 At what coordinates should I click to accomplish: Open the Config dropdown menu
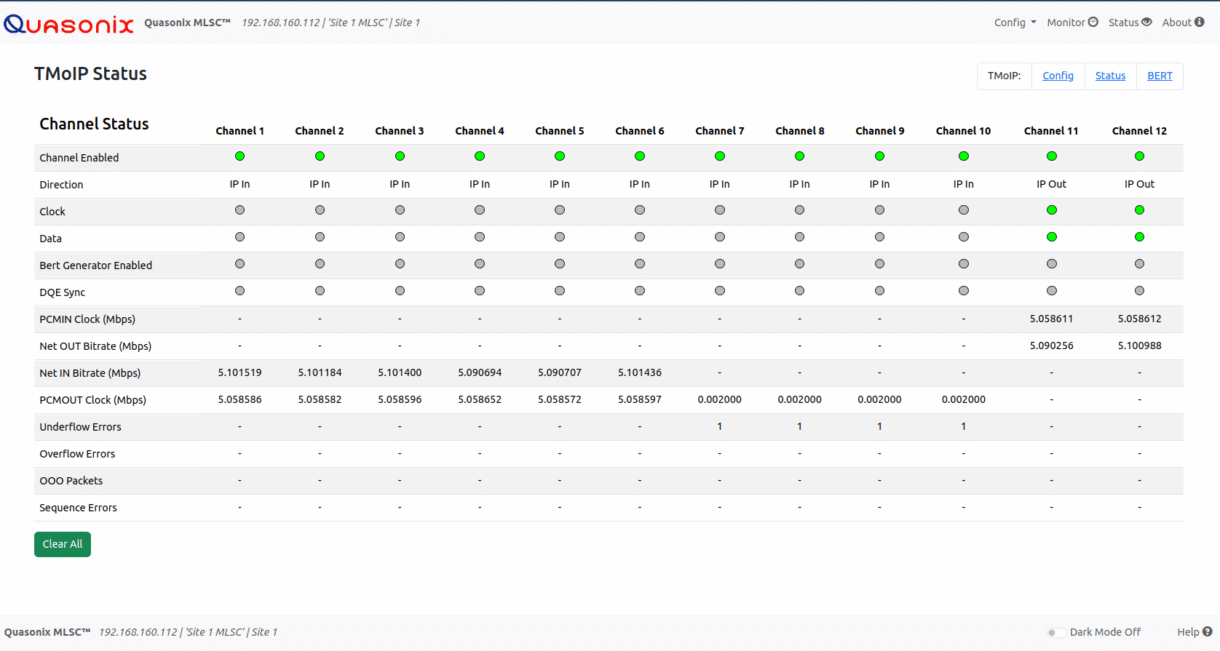click(1014, 23)
